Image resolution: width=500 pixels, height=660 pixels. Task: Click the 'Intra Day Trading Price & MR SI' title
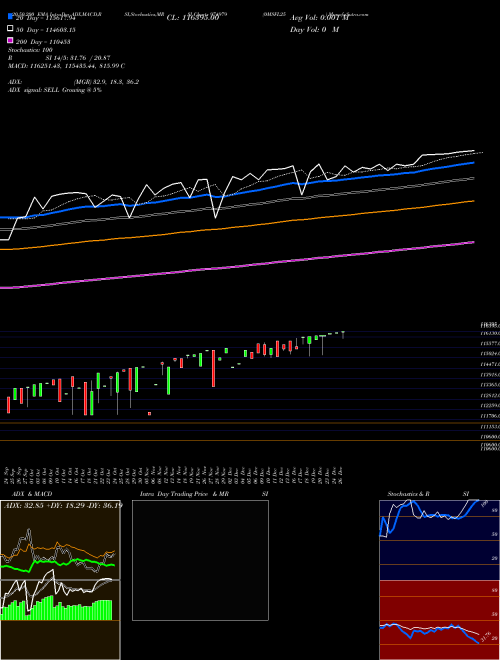[x=204, y=494]
